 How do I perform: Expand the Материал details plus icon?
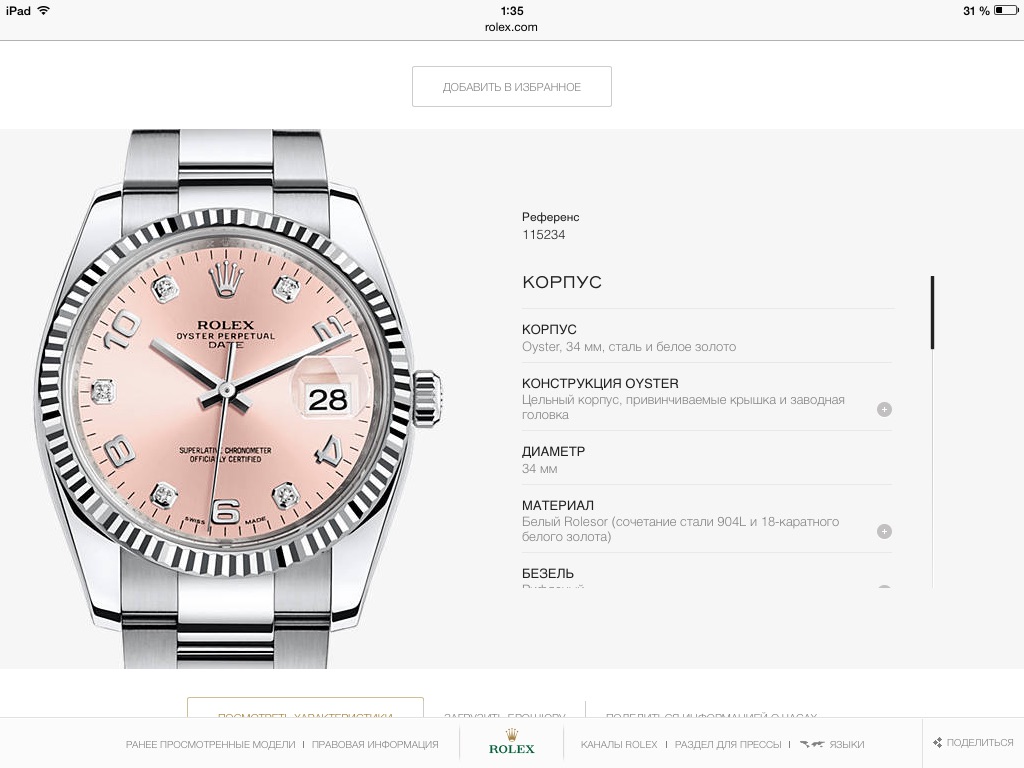click(x=884, y=531)
